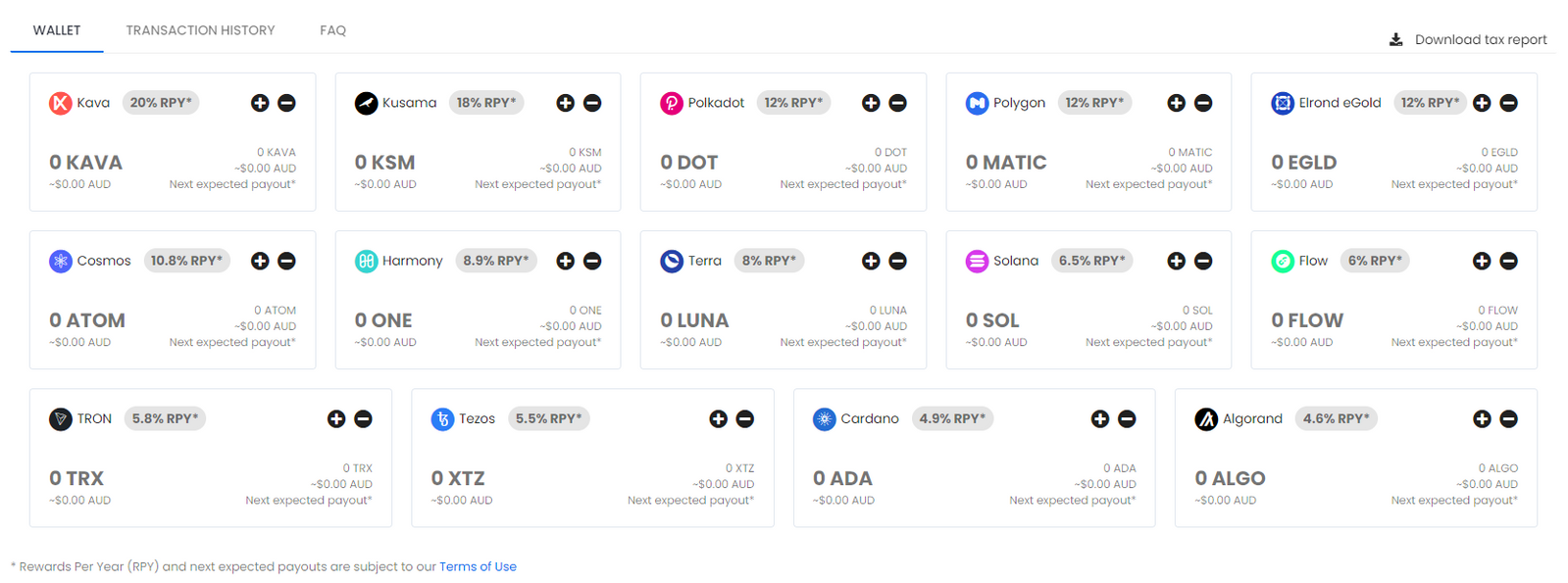Click the Flow plus icon
The height and width of the screenshot is (583, 1568).
point(1482,261)
